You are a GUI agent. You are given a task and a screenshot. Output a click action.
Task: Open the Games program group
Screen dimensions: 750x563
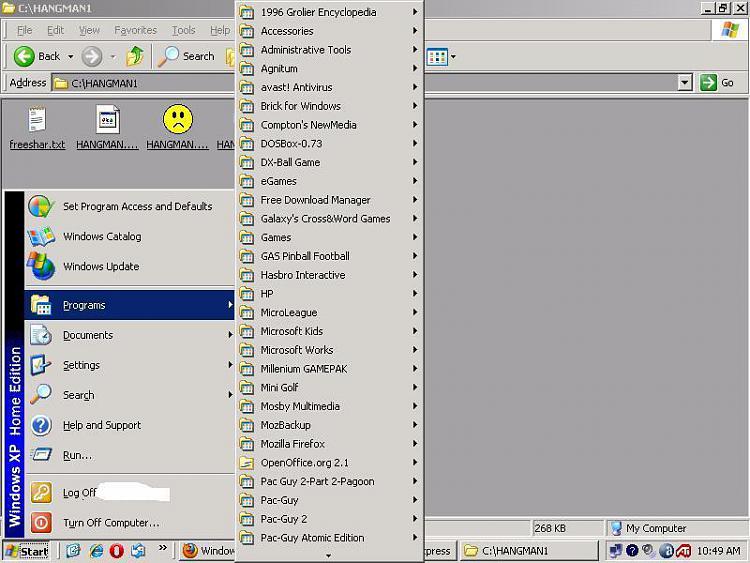pos(330,237)
